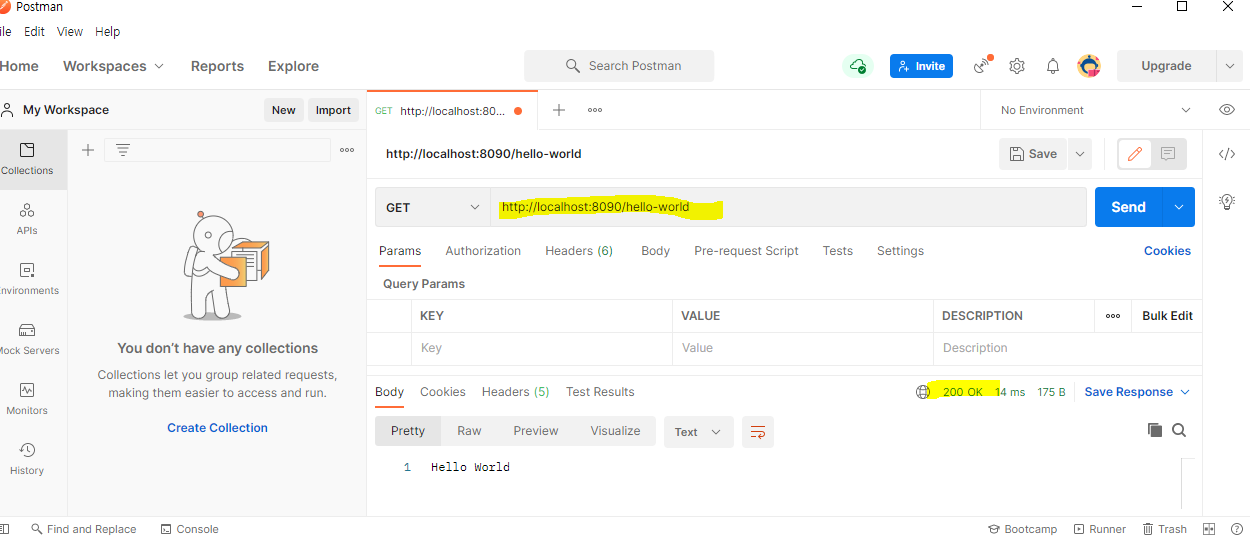Viewport: 1250px width, 536px height.
Task: Open the GET method dropdown
Action: point(433,207)
